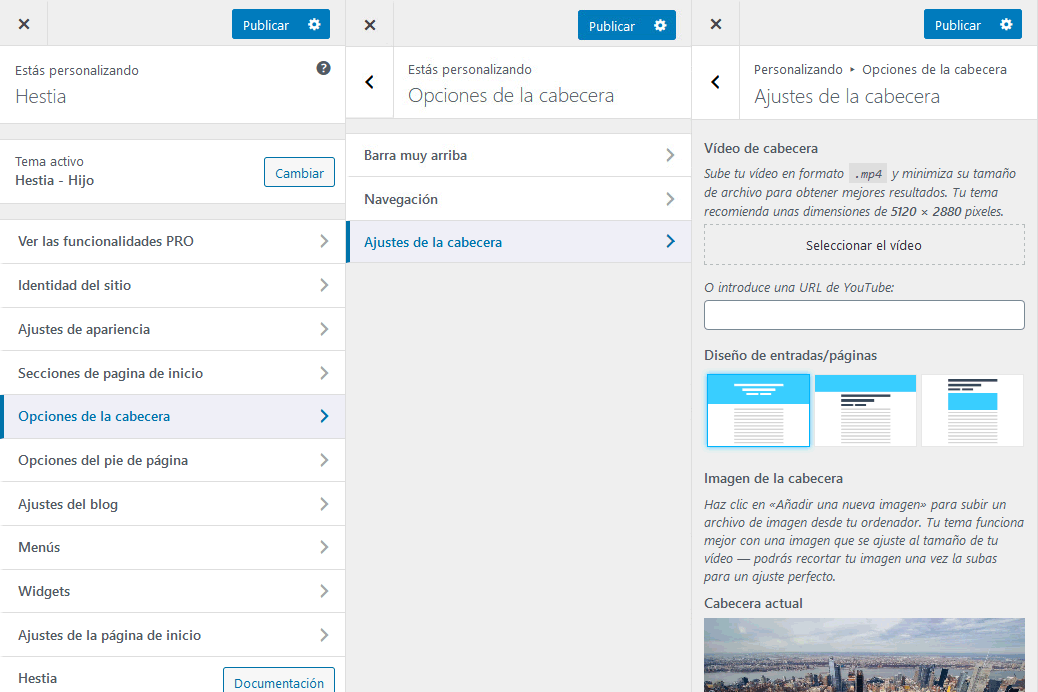This screenshot has height=692, width=1038.
Task: Click the current header image thumbnail
Action: point(864,655)
